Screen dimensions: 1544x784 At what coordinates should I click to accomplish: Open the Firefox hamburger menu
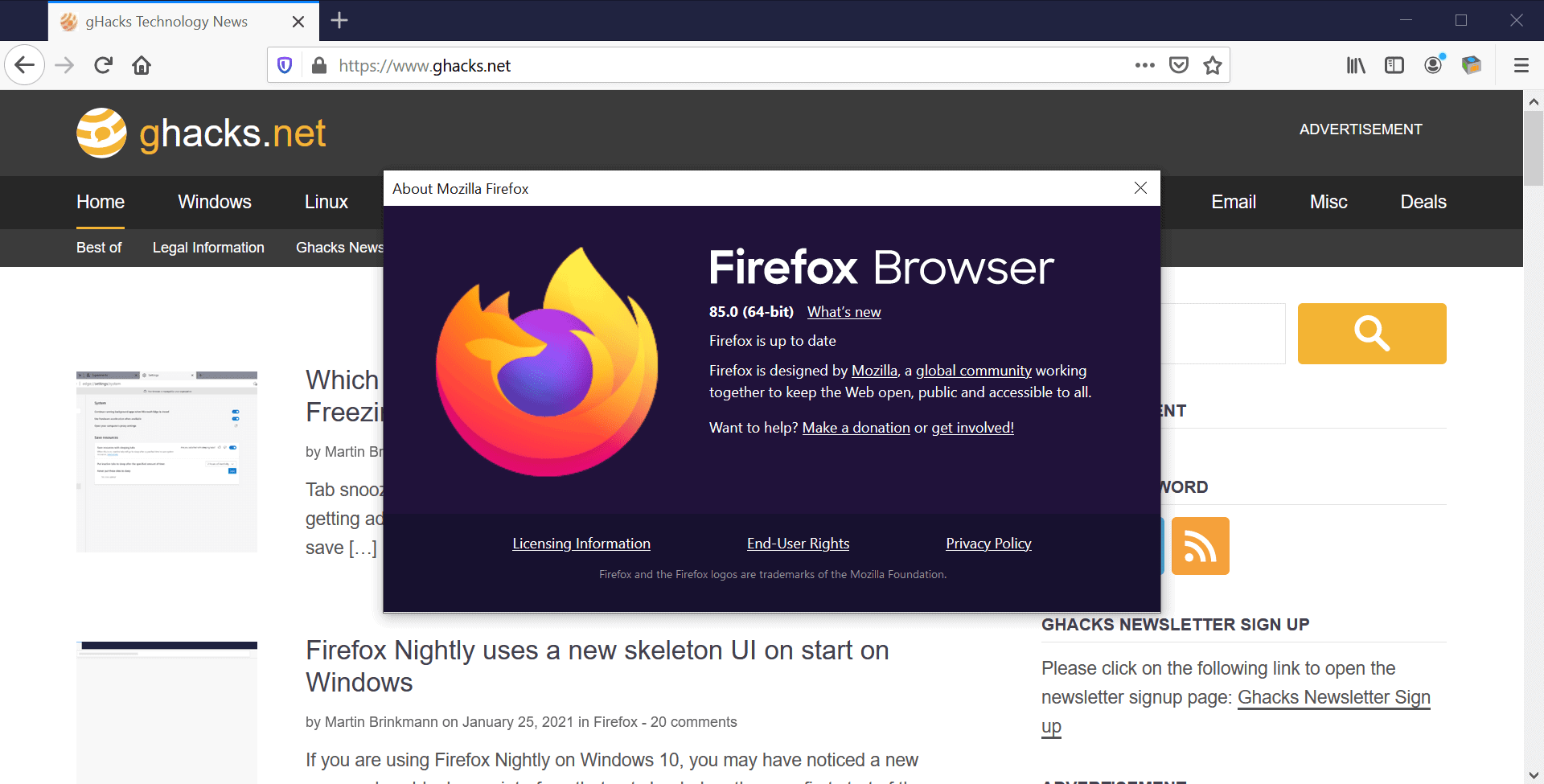[1521, 65]
